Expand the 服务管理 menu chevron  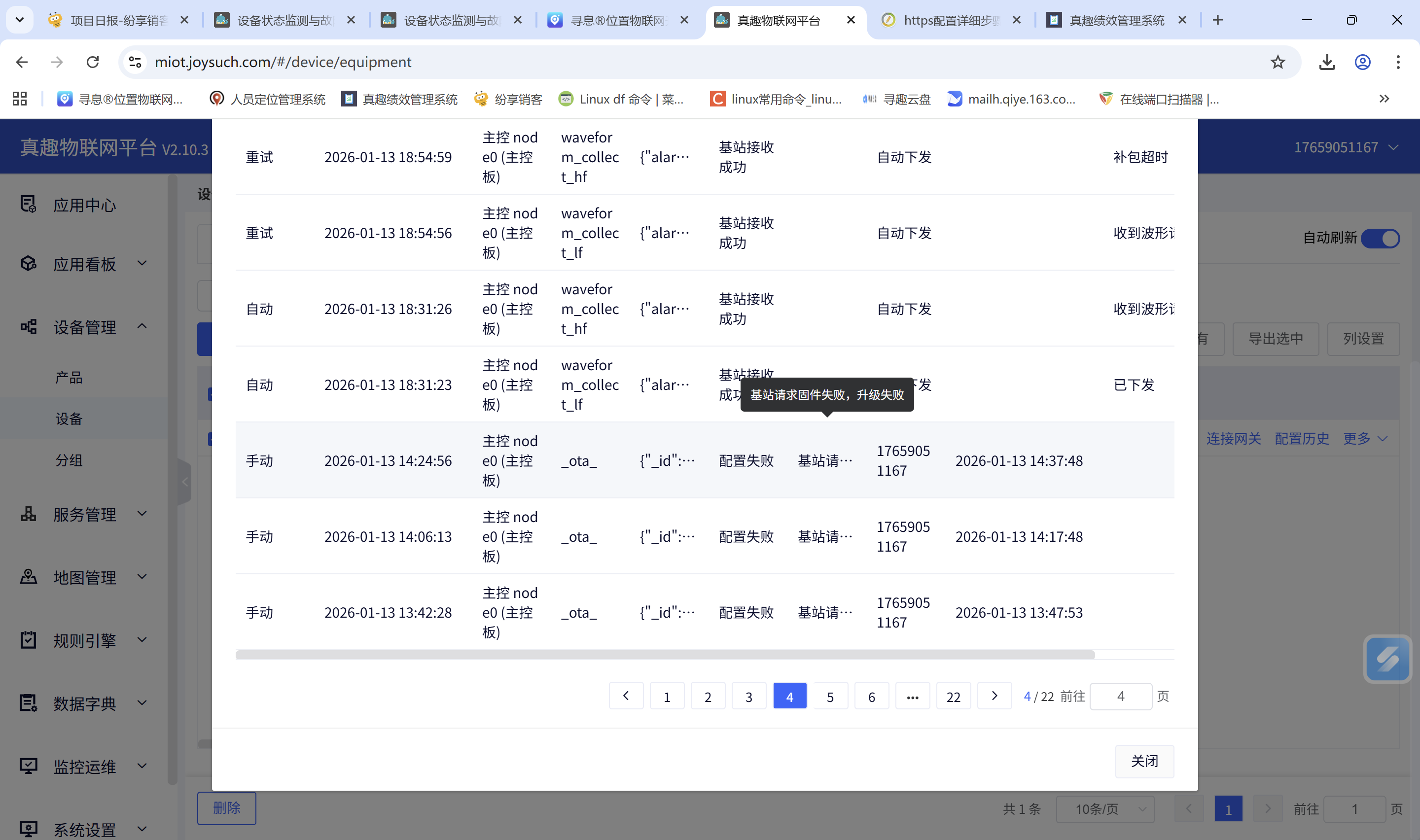142,513
